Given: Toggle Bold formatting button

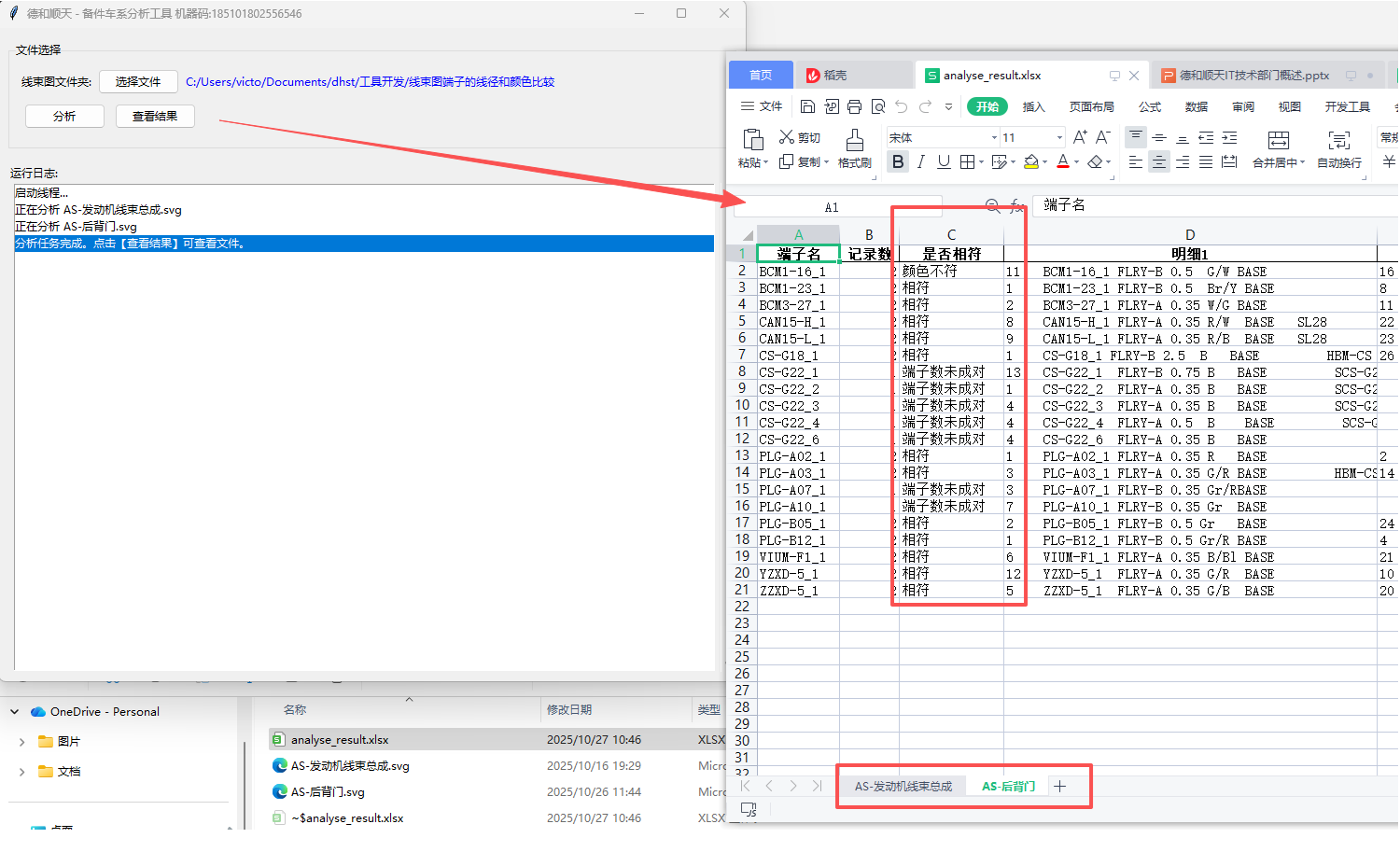Looking at the screenshot, I should click(897, 161).
